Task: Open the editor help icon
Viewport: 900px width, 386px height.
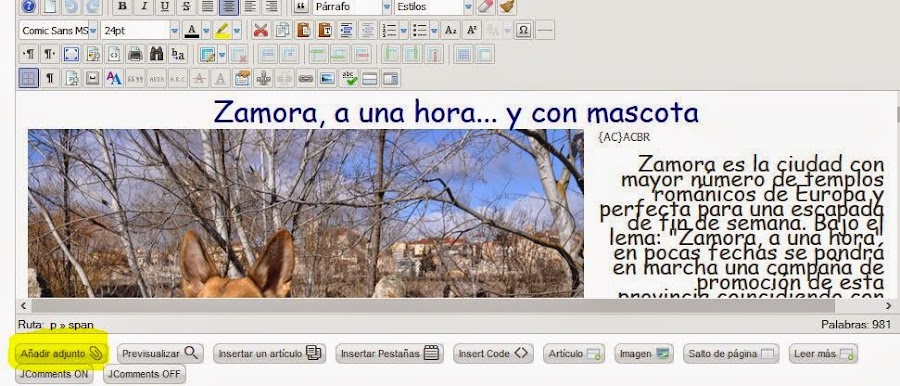Action: pos(28,6)
